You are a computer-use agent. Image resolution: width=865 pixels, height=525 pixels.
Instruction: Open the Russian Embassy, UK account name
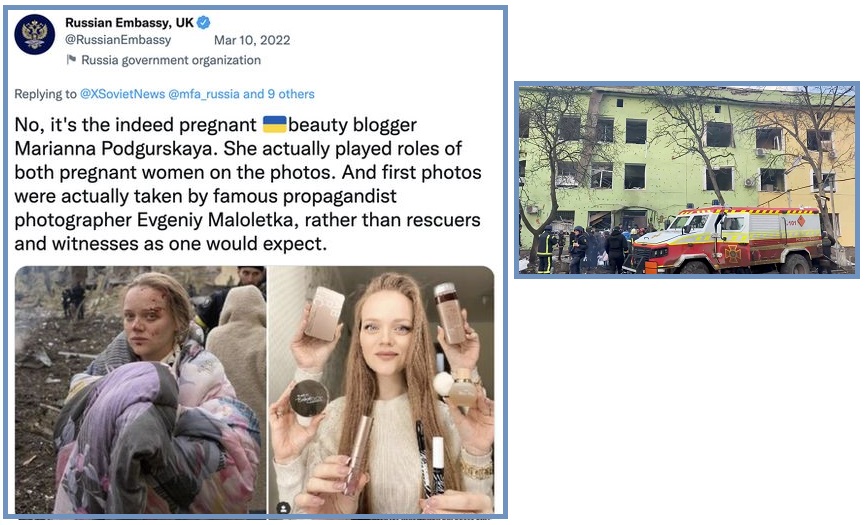[x=129, y=23]
